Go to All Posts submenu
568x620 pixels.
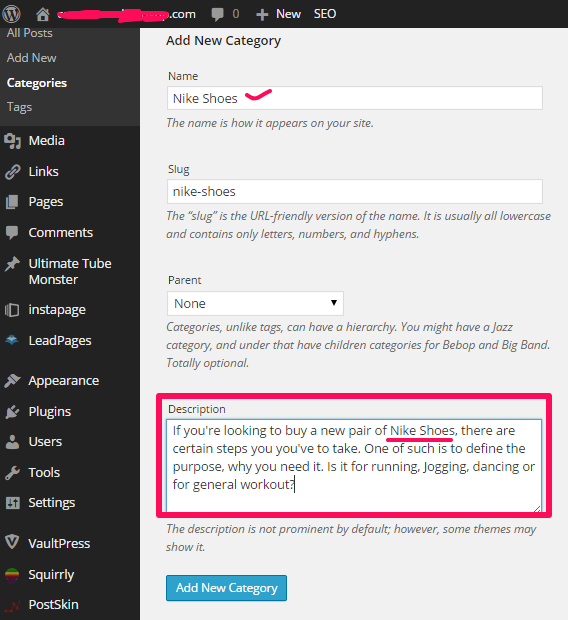point(30,33)
